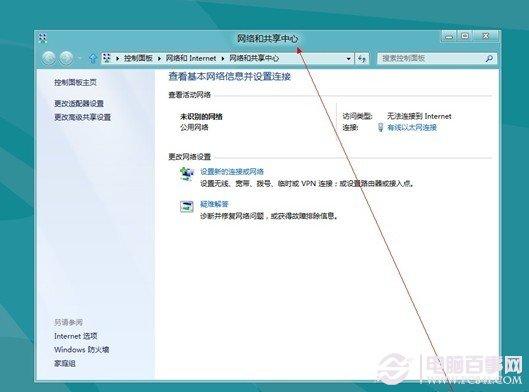
Task: Open 控制面板主页 link
Action: coord(76,82)
